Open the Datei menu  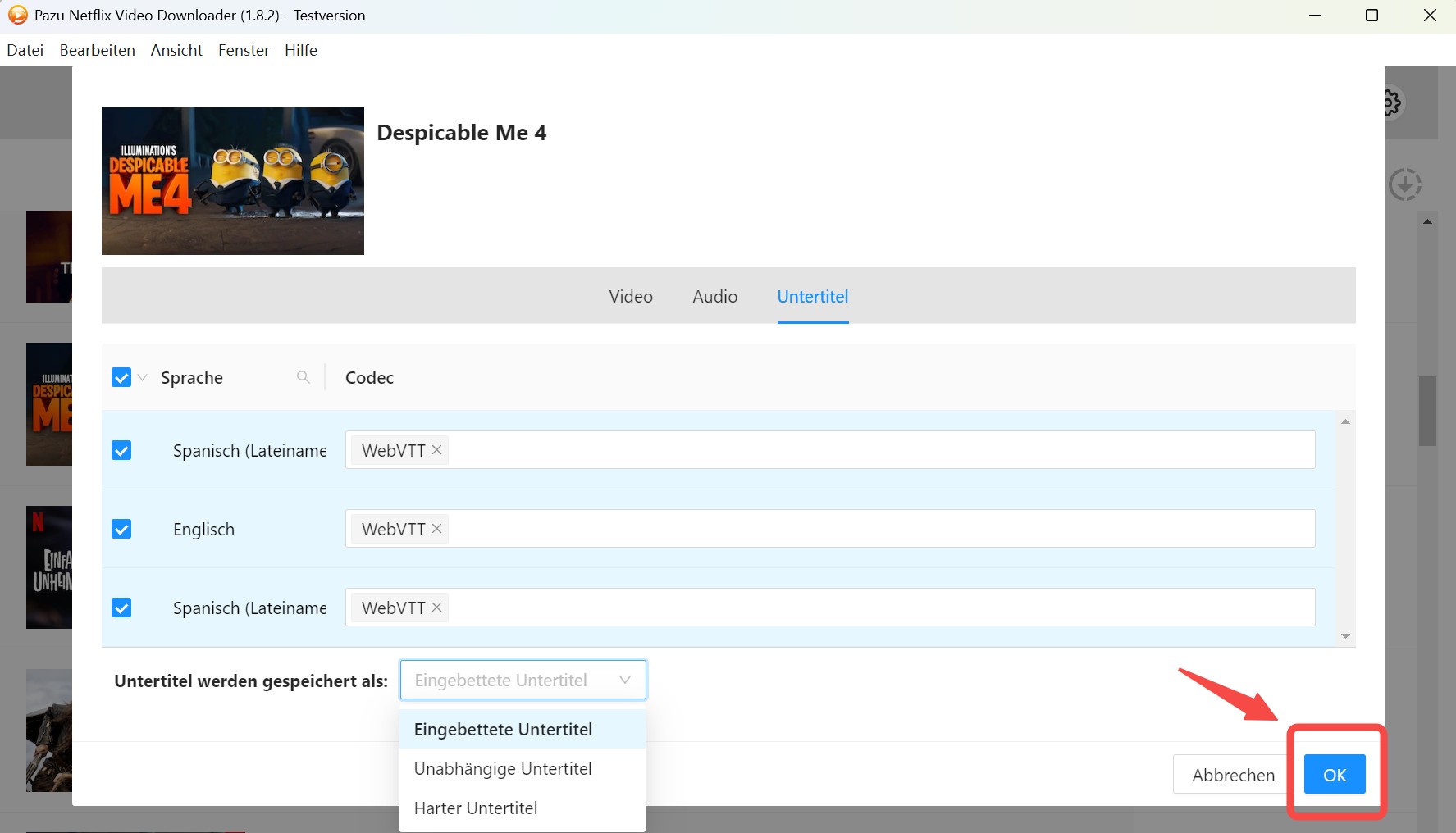pyautogui.click(x=25, y=50)
